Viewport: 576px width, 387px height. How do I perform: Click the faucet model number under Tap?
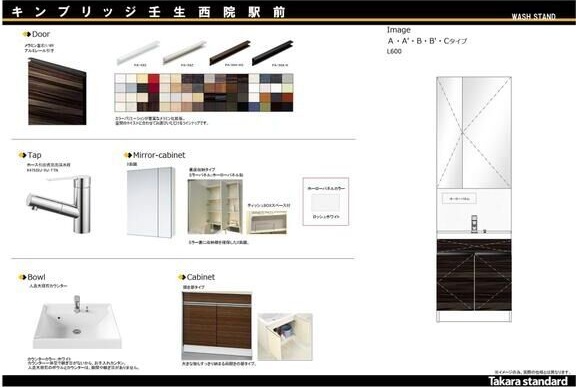pyautogui.click(x=42, y=171)
